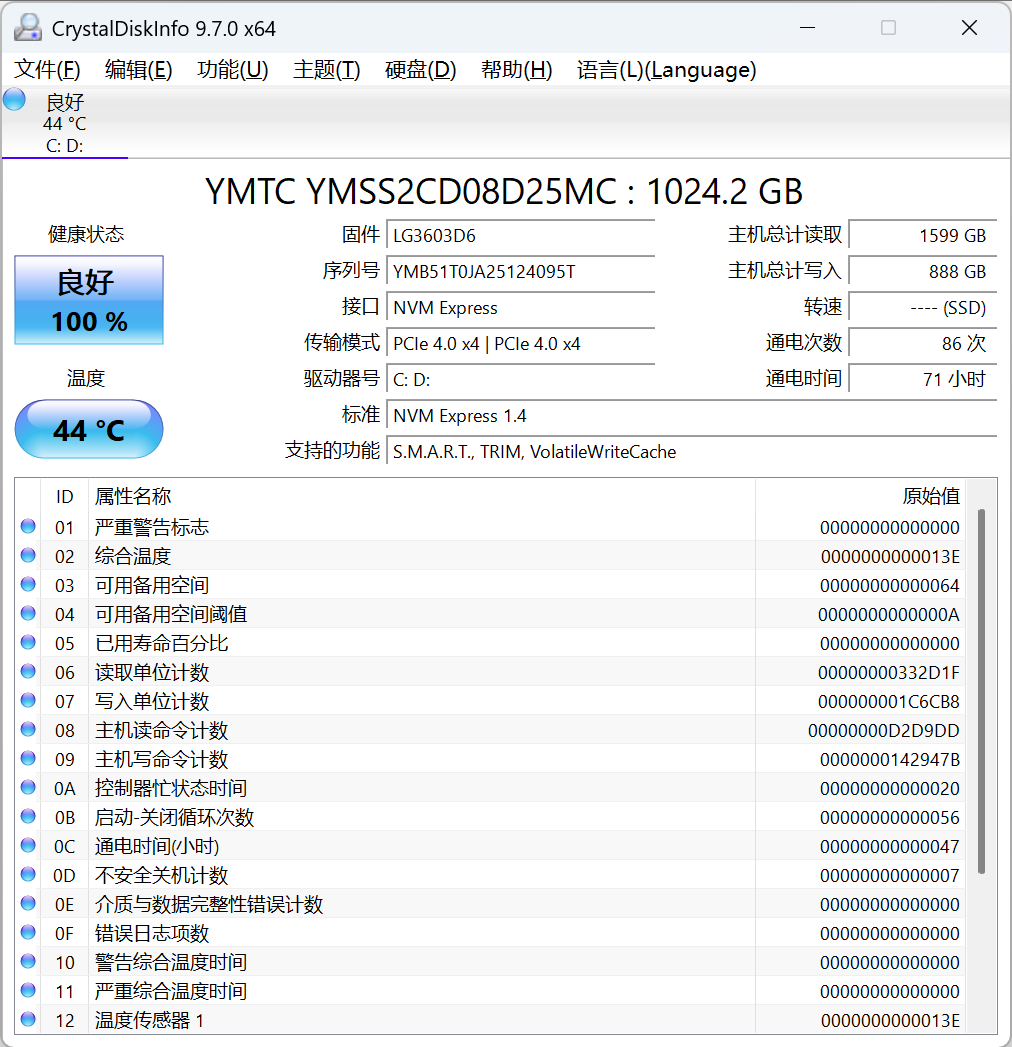Click status dot for 01 严重警告标志

coord(28,526)
